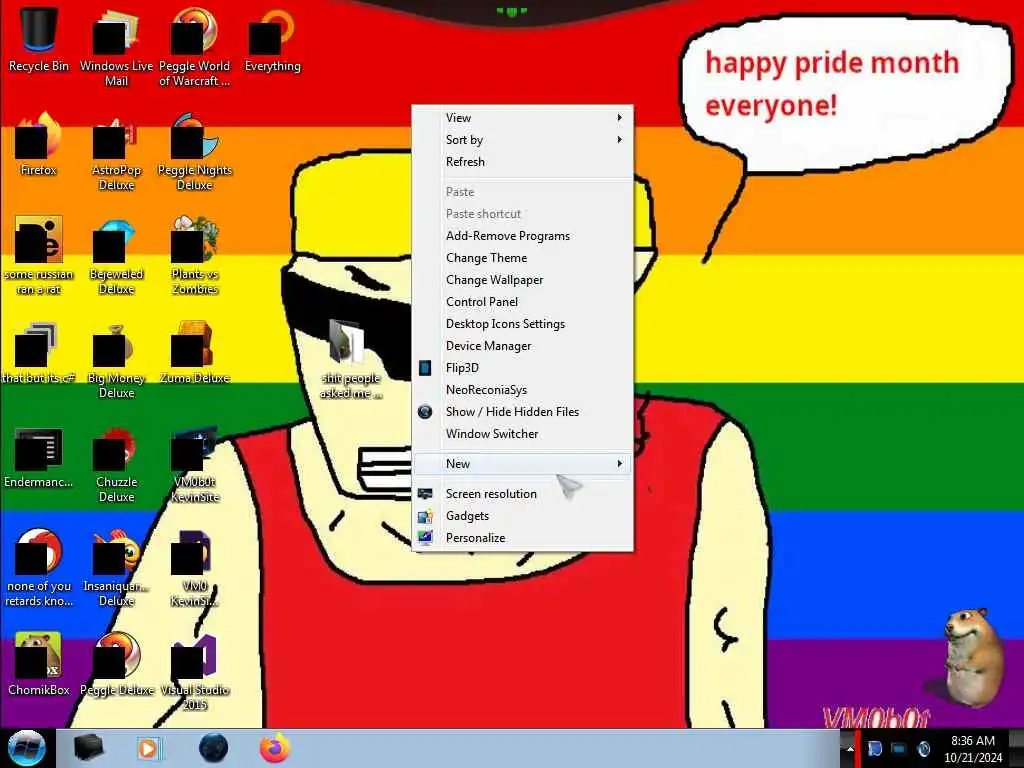Image resolution: width=1024 pixels, height=768 pixels.
Task: Click the monitor icon in system tray
Action: click(x=899, y=749)
